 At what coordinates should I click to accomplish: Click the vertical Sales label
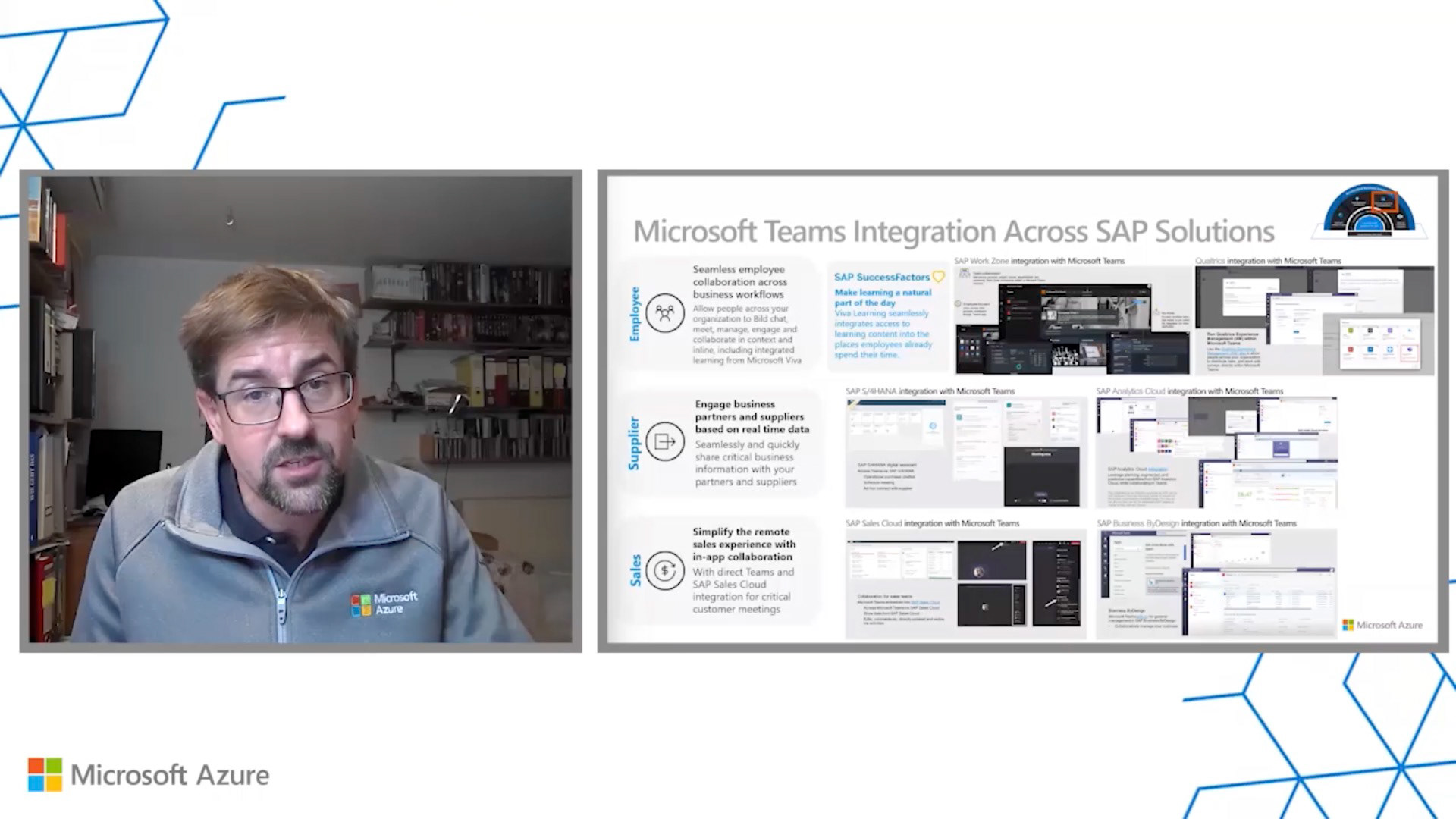635,570
